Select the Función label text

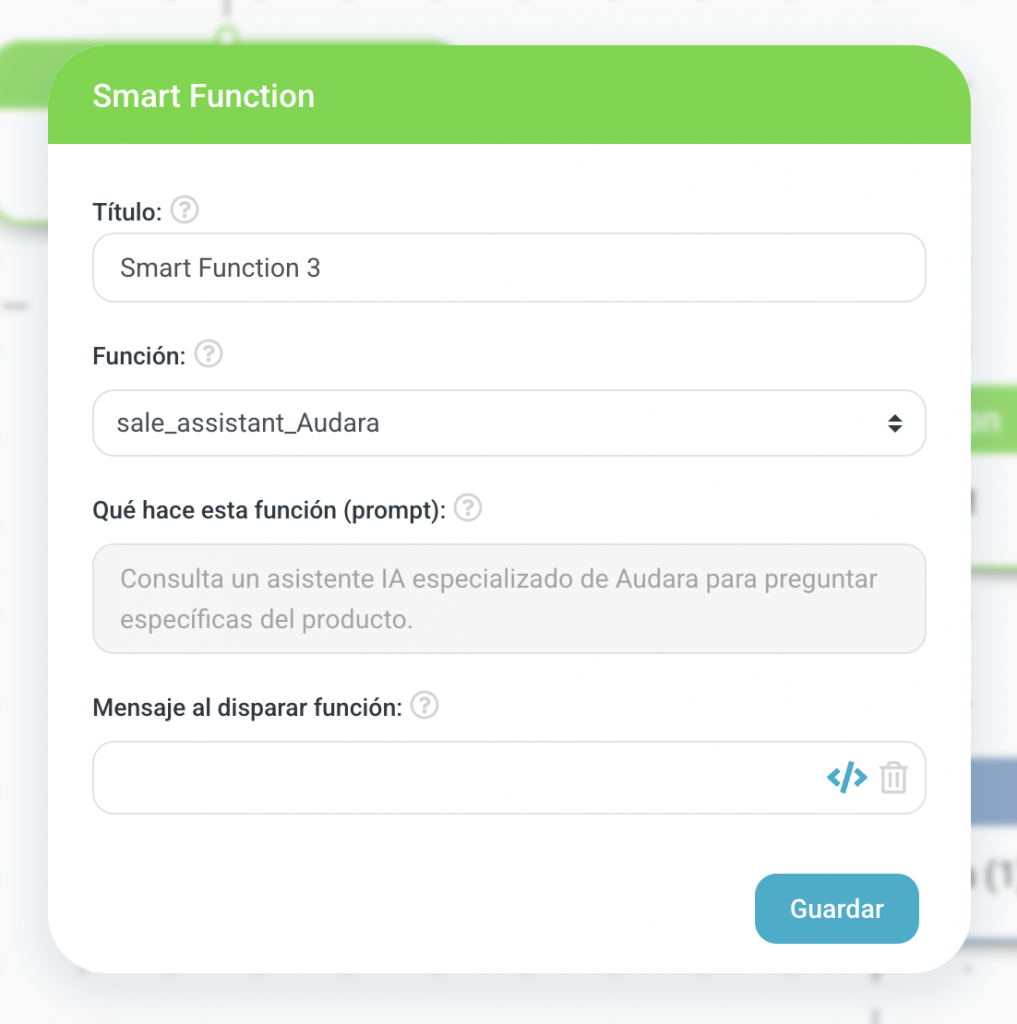coord(138,356)
